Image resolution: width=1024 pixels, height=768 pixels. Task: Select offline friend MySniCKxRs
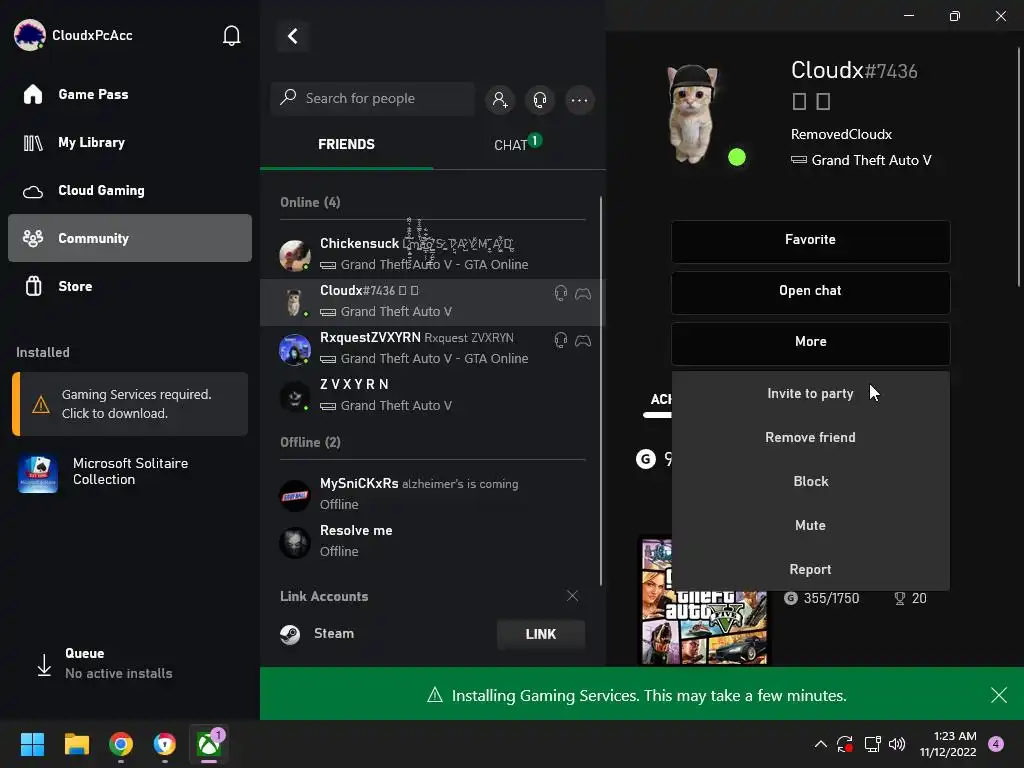(433, 494)
